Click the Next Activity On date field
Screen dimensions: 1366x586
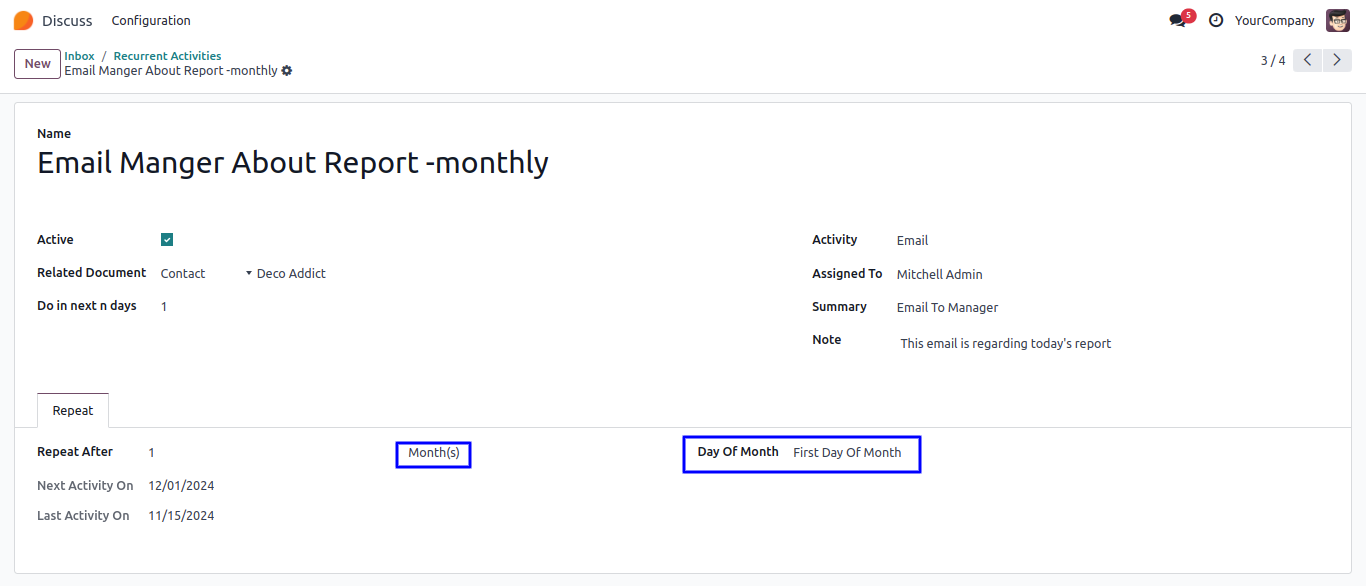tap(181, 486)
